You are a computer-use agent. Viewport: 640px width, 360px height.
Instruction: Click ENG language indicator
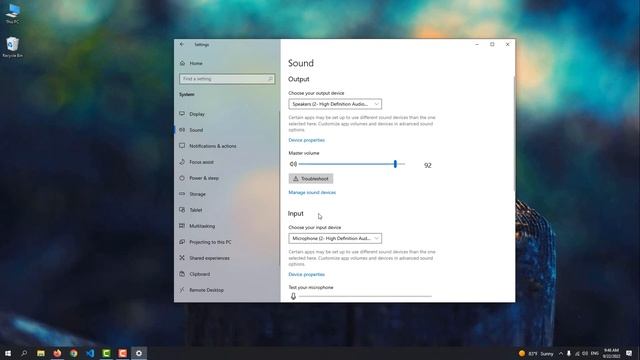[x=595, y=353]
